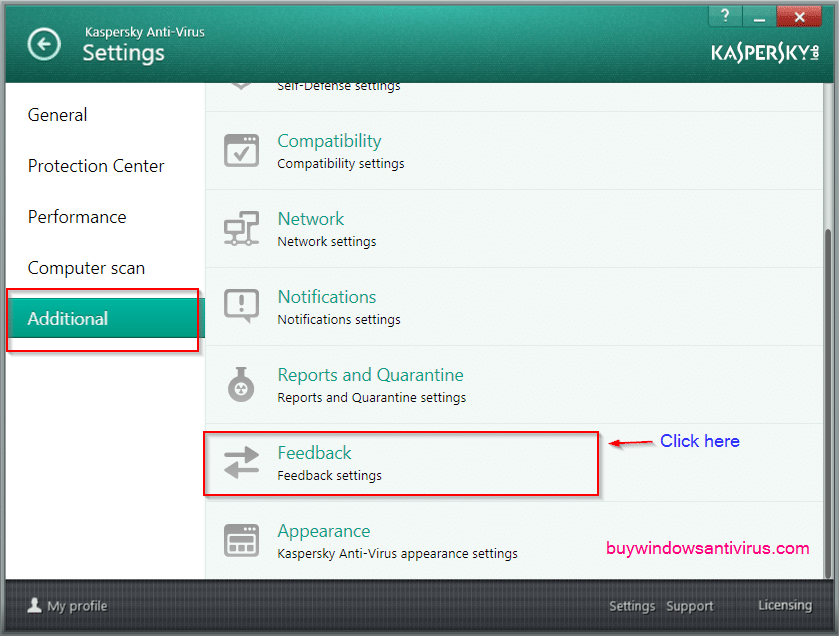Open Licensing in the footer

pyautogui.click(x=785, y=605)
